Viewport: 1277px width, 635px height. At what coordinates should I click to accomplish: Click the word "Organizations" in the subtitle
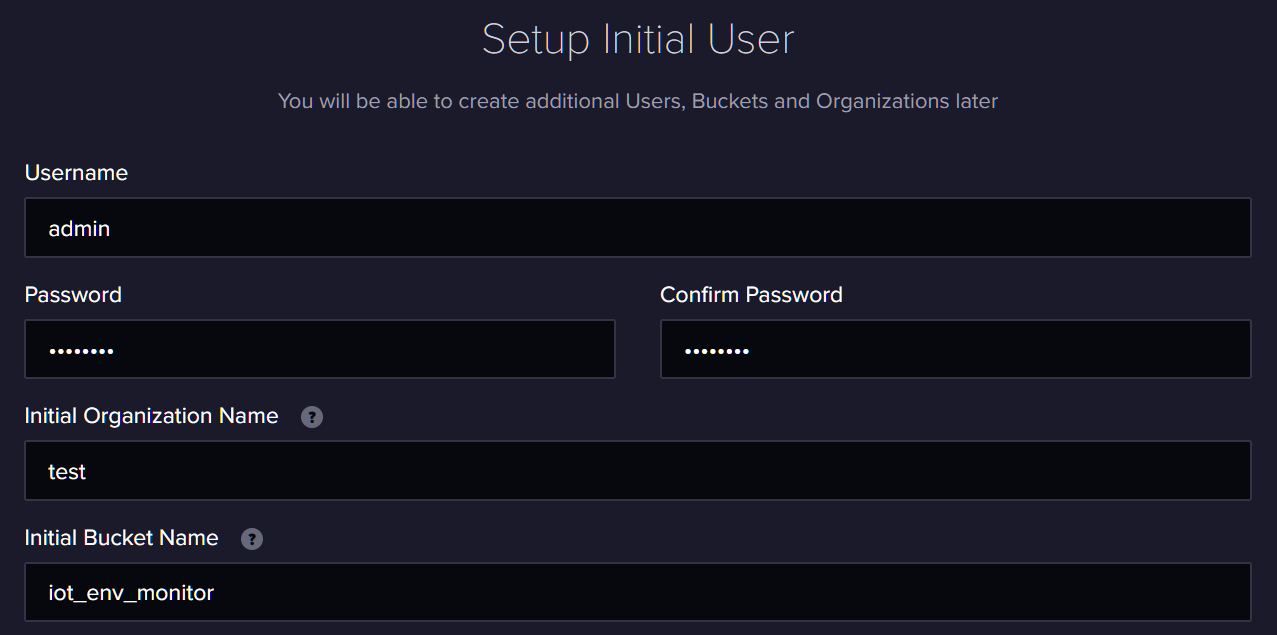[x=880, y=101]
